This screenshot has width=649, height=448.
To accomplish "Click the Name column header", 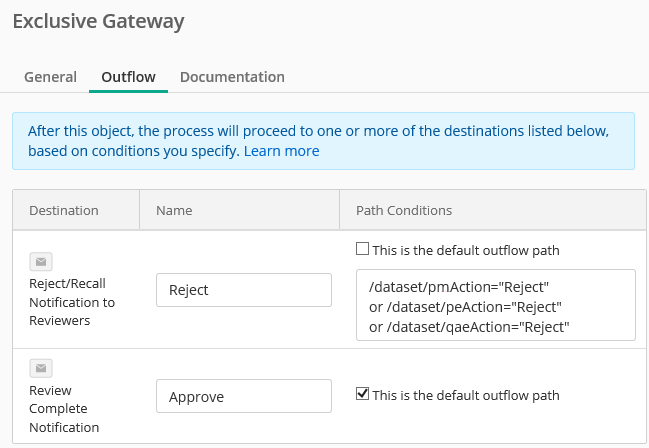I will [174, 210].
